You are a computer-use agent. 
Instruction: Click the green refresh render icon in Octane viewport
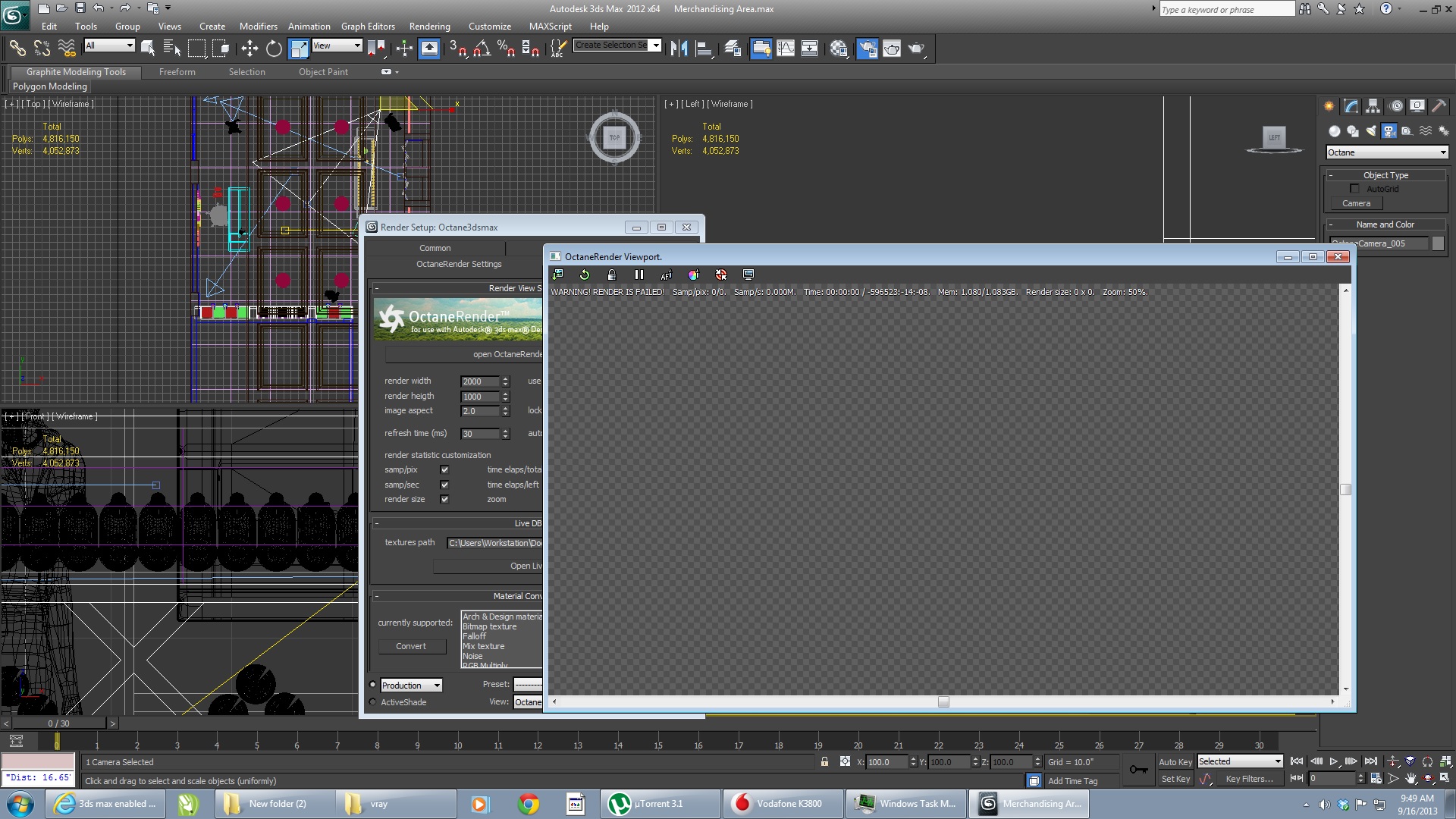click(584, 275)
